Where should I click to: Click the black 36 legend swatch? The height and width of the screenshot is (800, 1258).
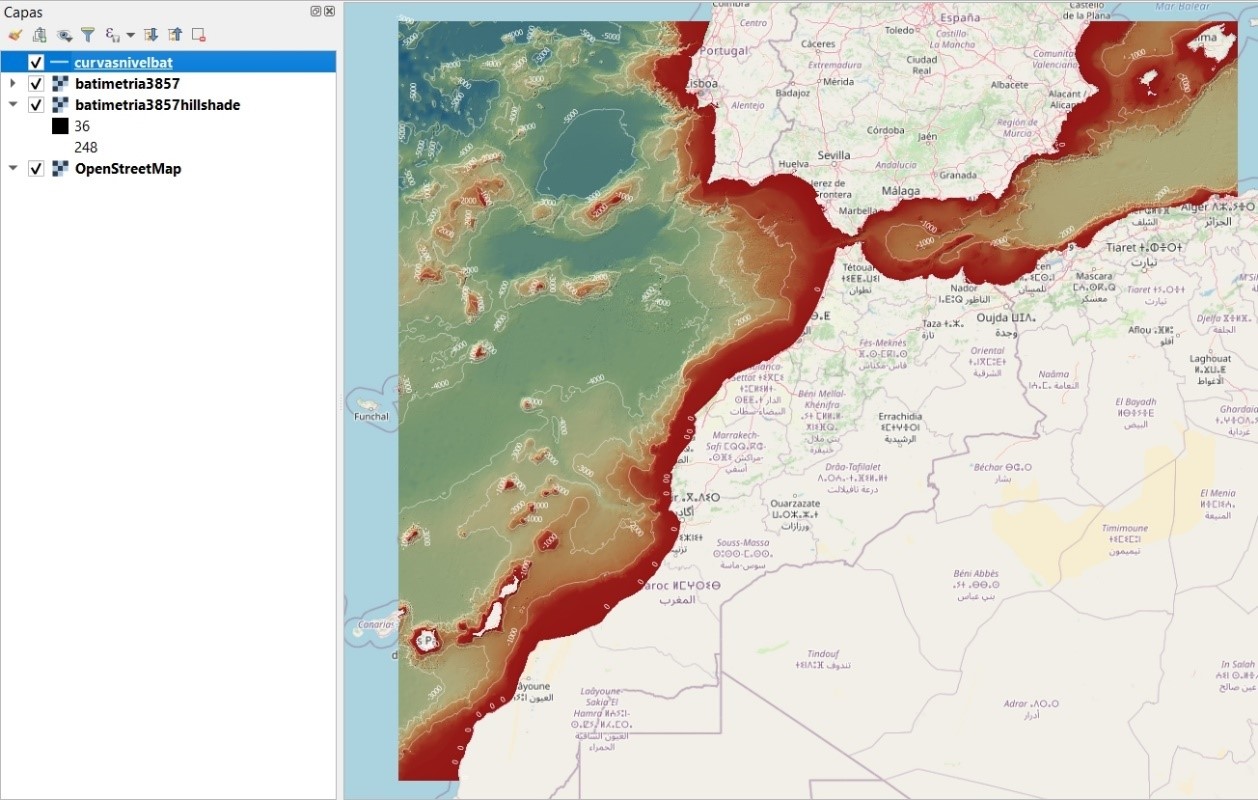[x=60, y=126]
